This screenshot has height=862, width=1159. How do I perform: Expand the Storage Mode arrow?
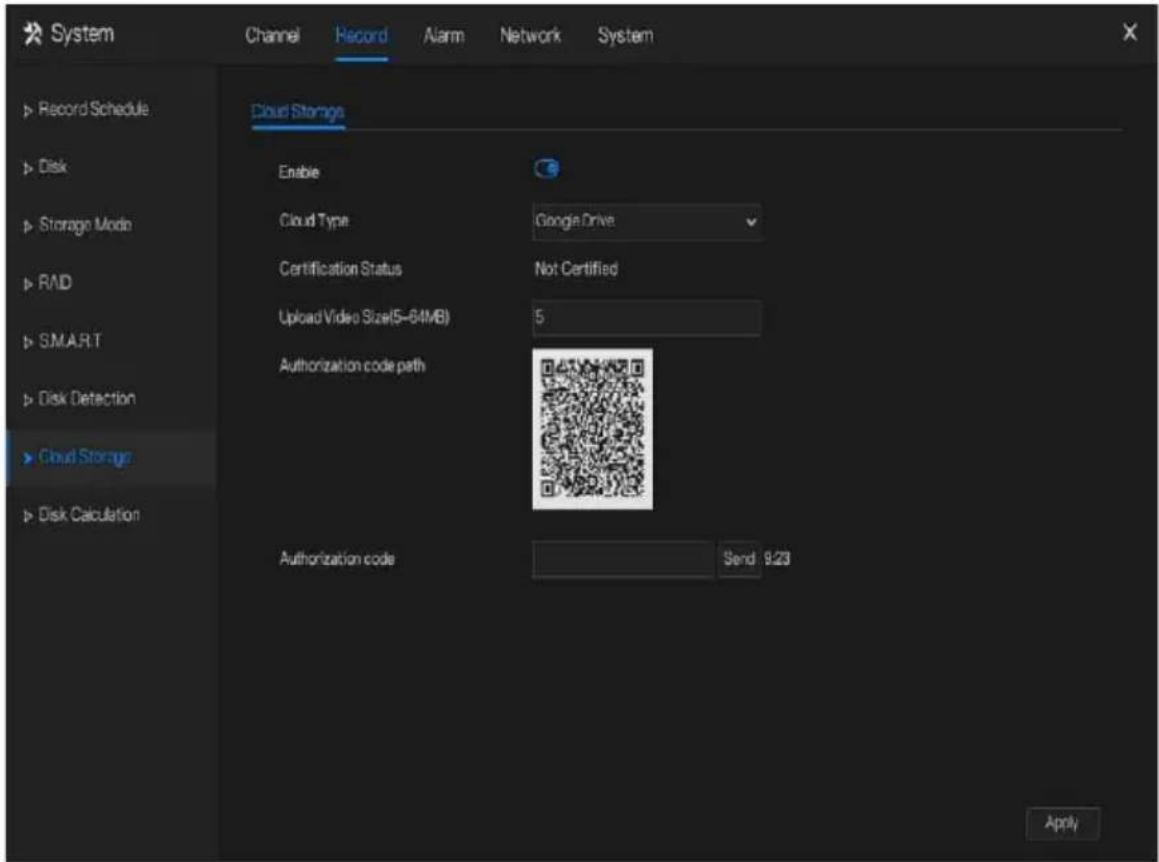[x=28, y=226]
